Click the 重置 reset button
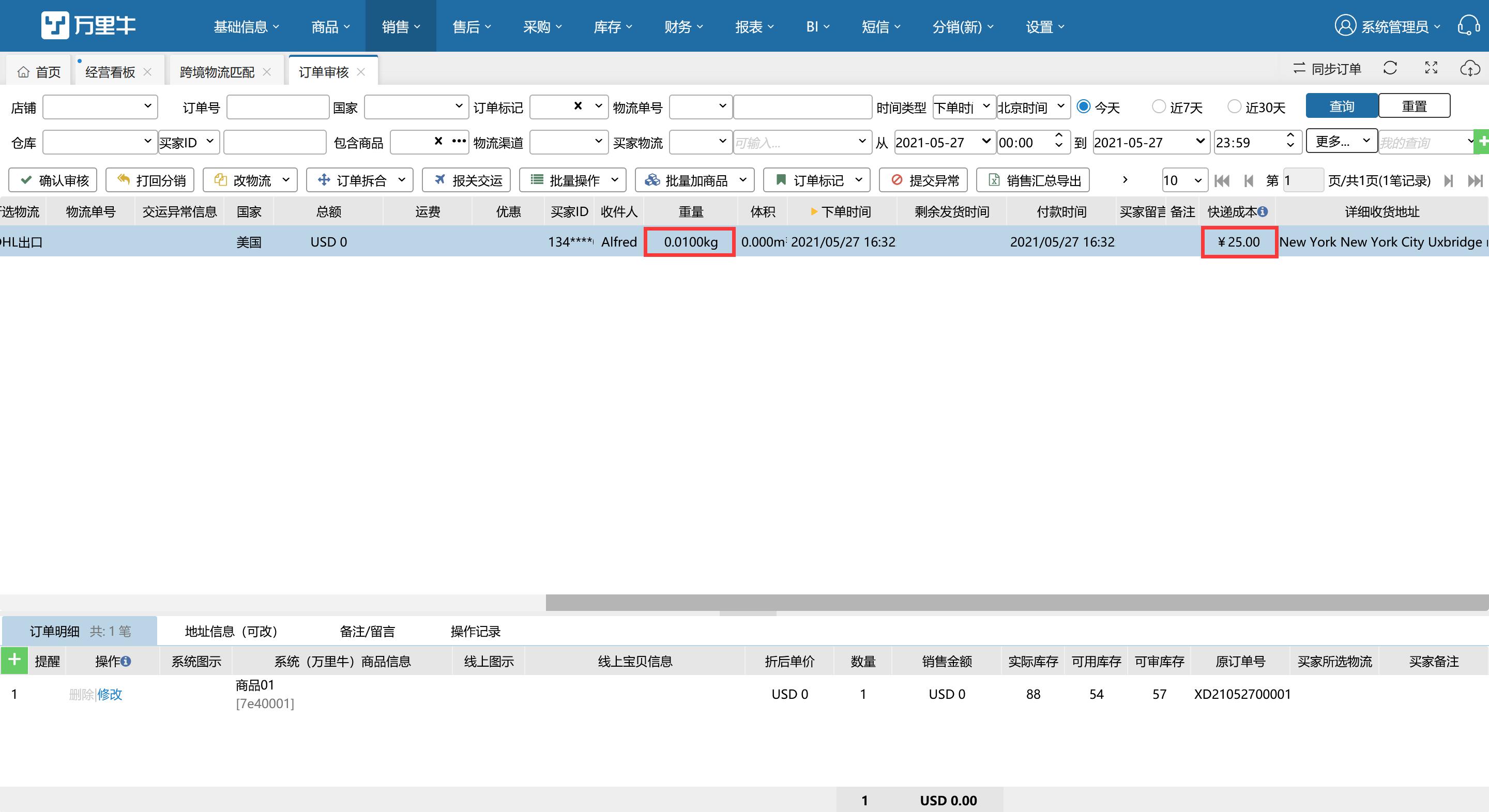This screenshot has height=812, width=1489. [x=1414, y=106]
